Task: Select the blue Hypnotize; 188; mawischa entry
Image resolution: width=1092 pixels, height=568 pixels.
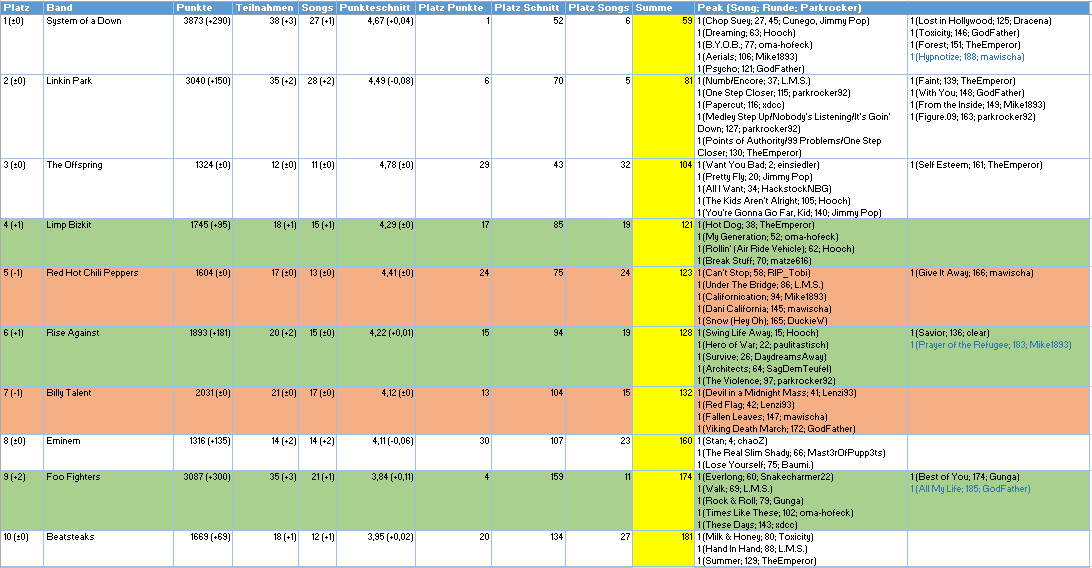Action: 967,57
